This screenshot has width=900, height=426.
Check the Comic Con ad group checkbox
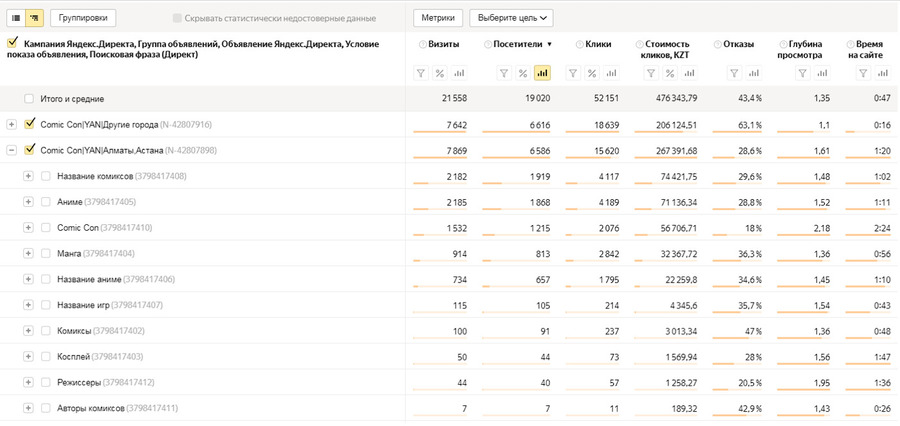[46, 227]
